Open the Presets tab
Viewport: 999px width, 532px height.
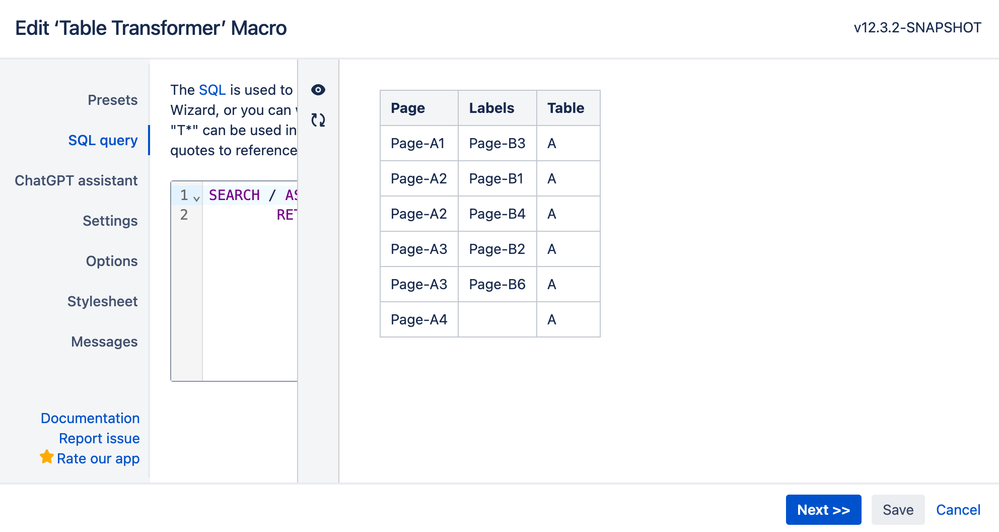pos(112,100)
